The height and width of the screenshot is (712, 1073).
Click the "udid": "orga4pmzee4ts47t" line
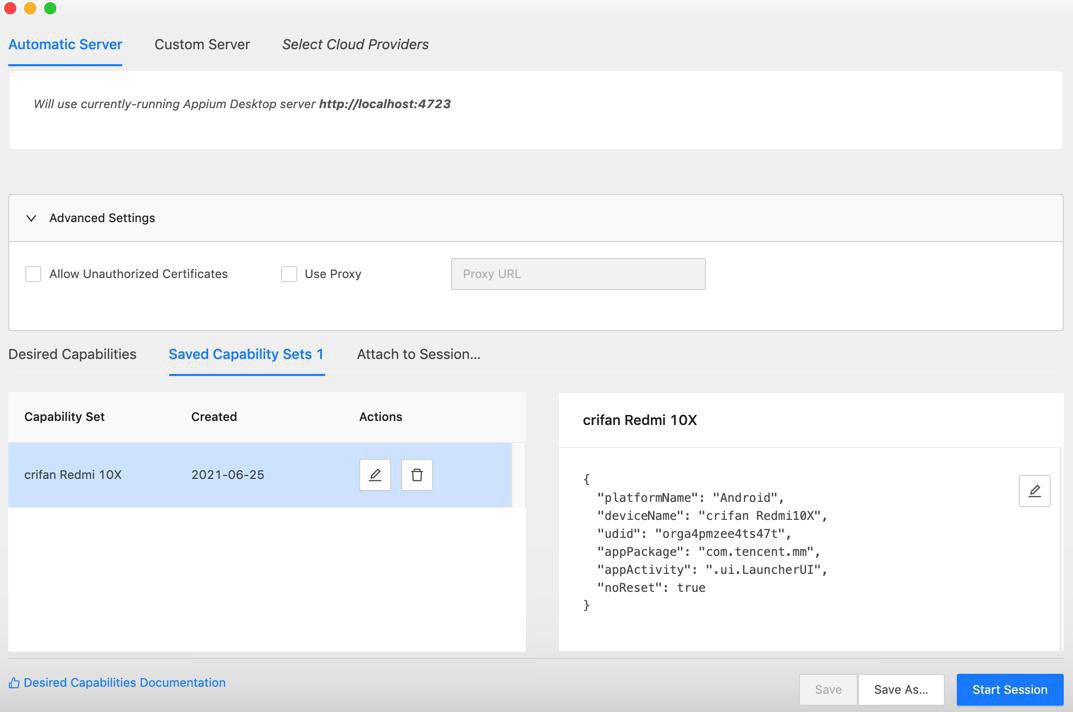pos(694,533)
